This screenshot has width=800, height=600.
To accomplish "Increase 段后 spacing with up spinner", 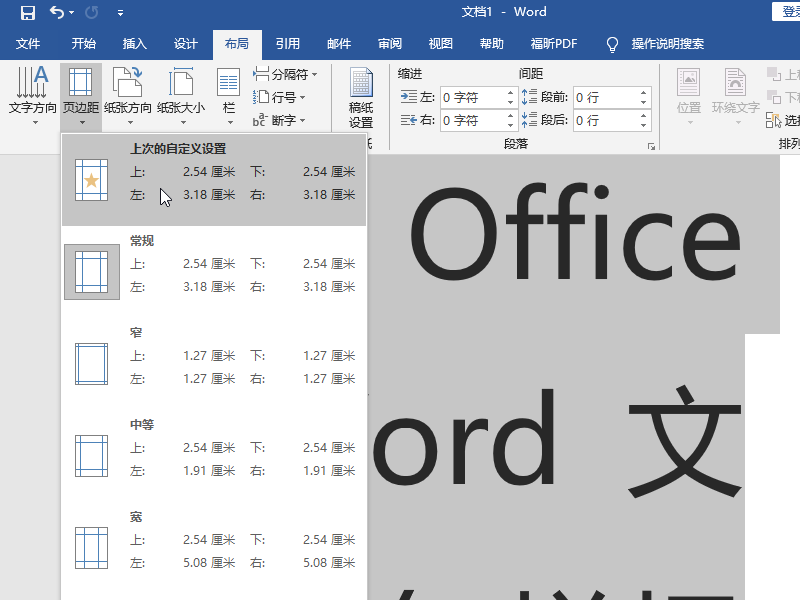I will click(644, 116).
